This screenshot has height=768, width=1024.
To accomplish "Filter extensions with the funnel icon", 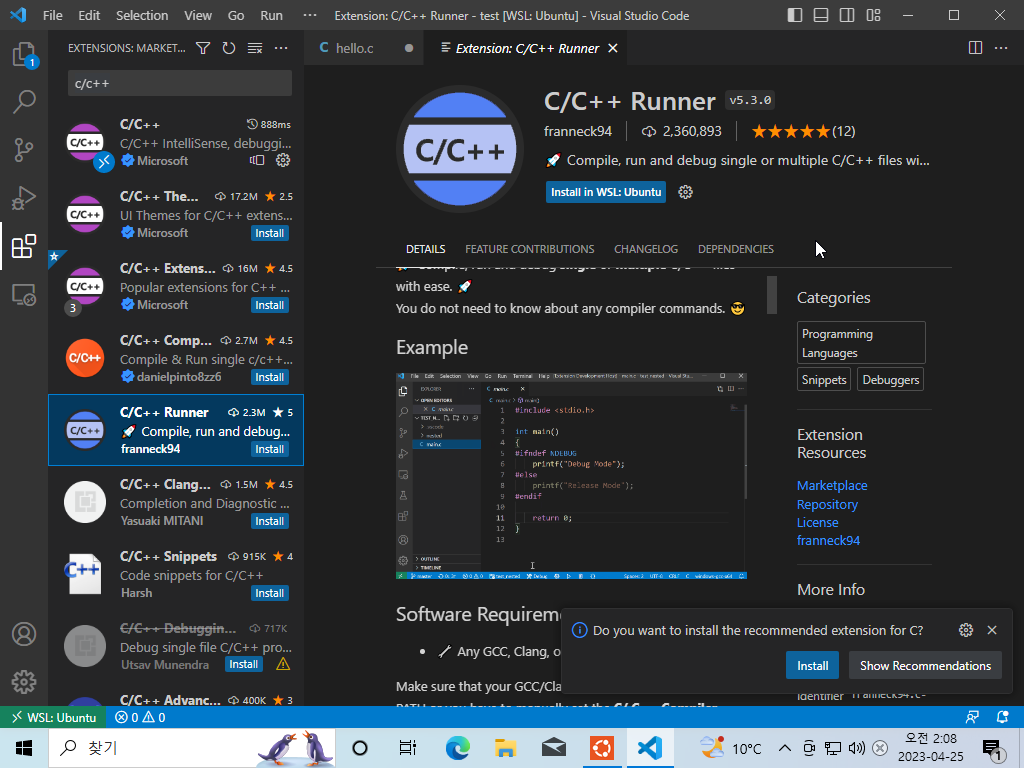I will coord(203,48).
